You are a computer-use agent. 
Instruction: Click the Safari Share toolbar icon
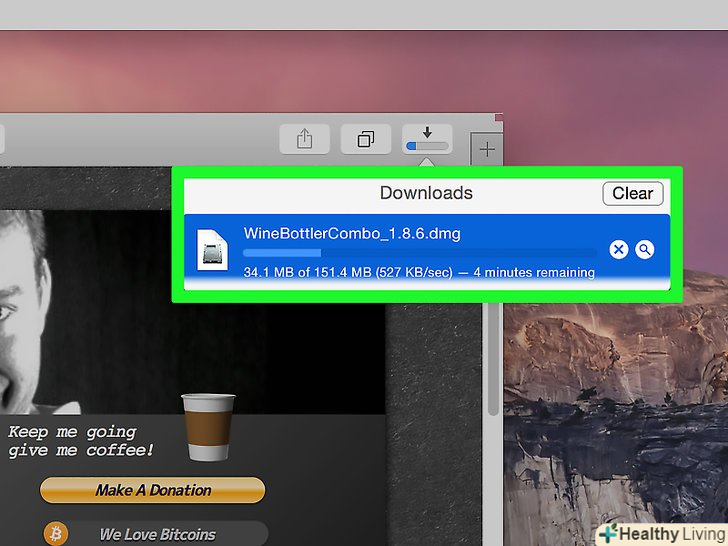tap(305, 139)
